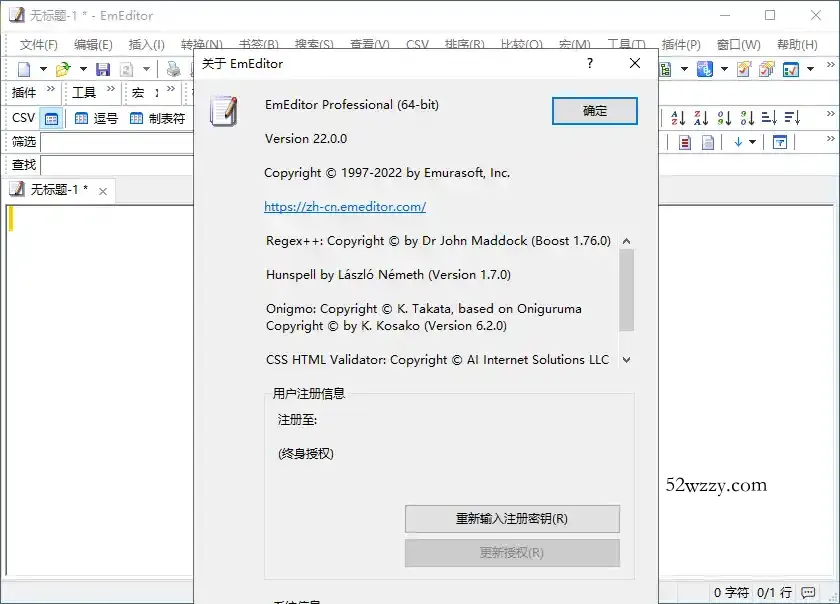Toggle CSV normal mode table icon

tap(51, 118)
